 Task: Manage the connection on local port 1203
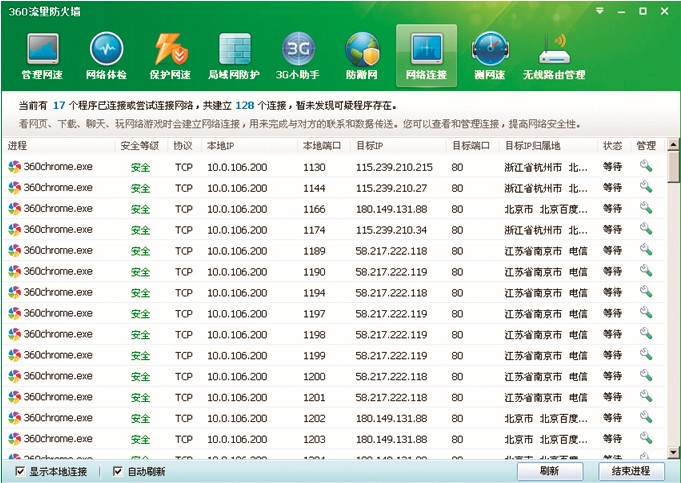646,438
